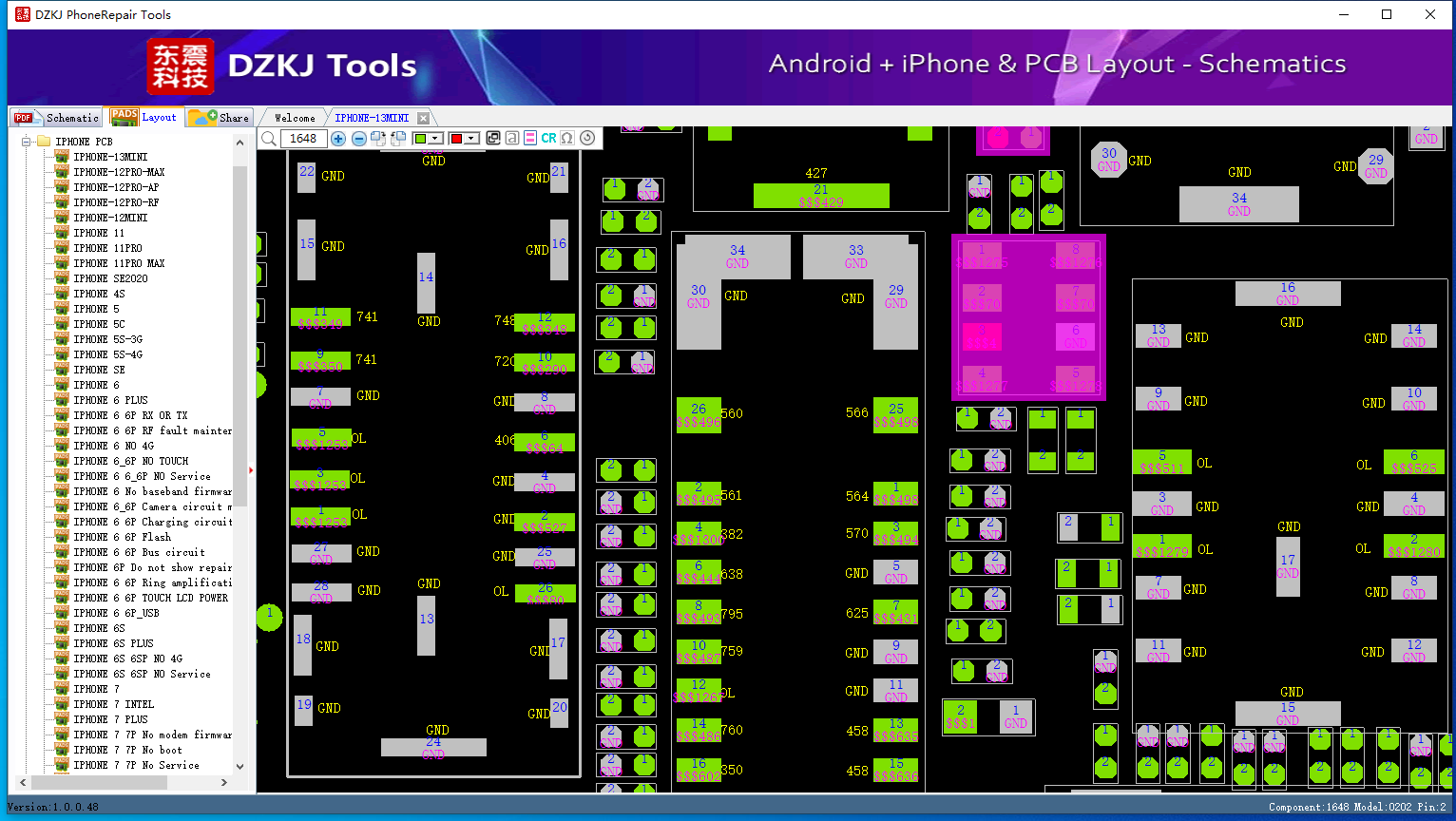The width and height of the screenshot is (1456, 821).
Task: Click the magnifier search icon in the layout toolbar
Action: pyautogui.click(x=269, y=139)
